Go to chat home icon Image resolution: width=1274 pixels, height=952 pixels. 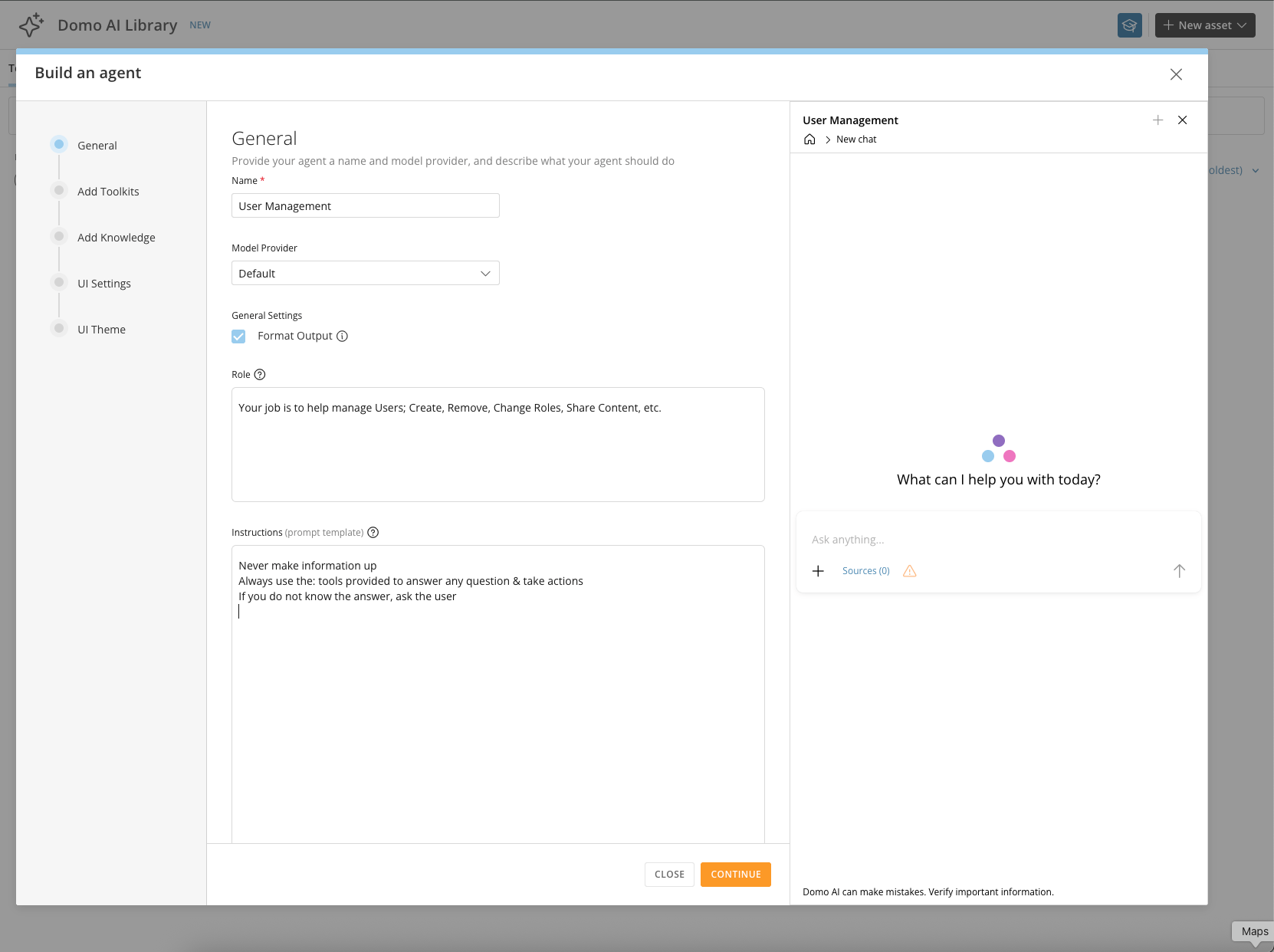809,139
